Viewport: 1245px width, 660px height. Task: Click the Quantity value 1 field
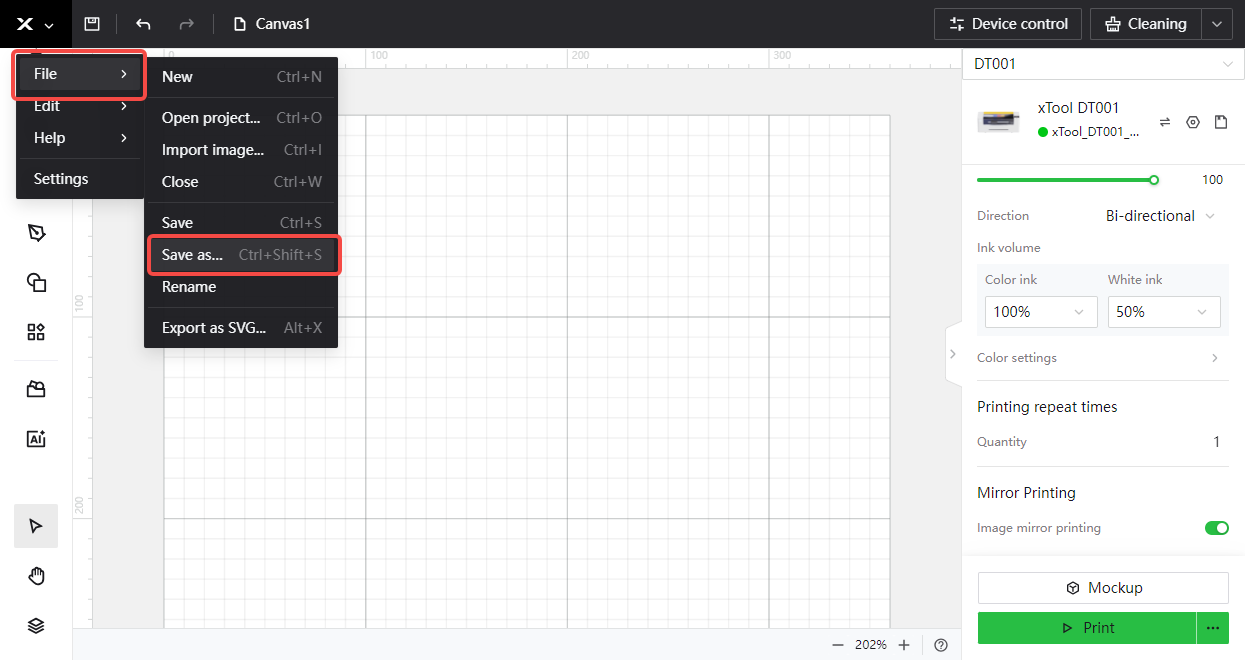point(1216,442)
